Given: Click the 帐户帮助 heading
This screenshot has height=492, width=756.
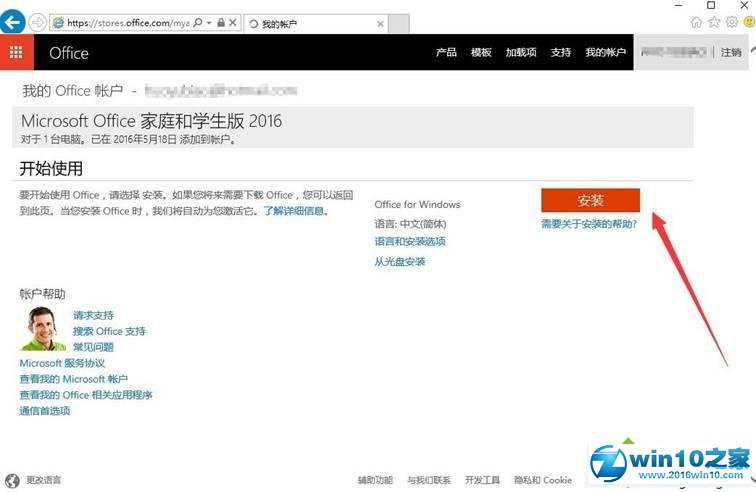Looking at the screenshot, I should point(42,294).
